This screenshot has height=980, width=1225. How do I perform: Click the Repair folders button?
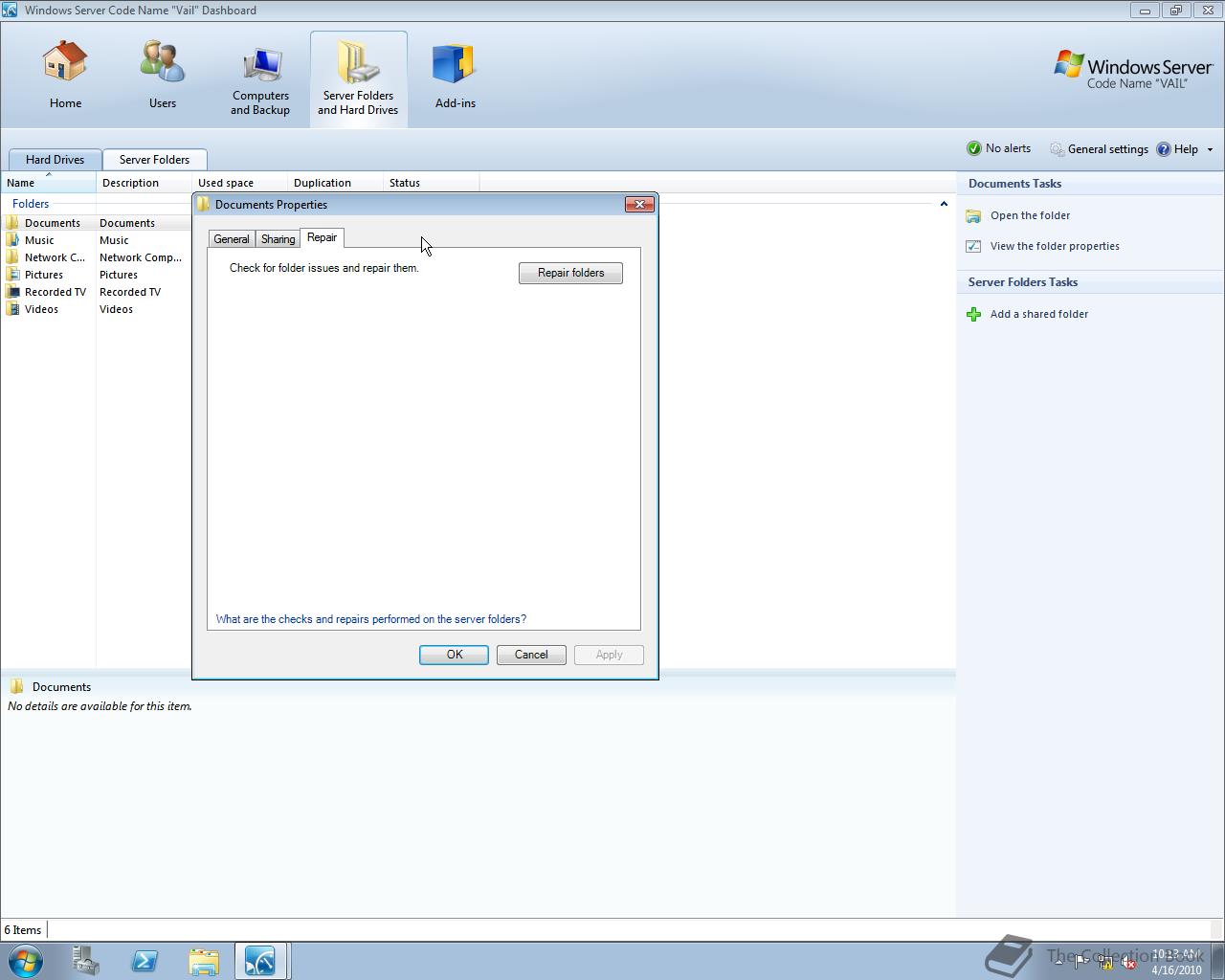(x=570, y=273)
